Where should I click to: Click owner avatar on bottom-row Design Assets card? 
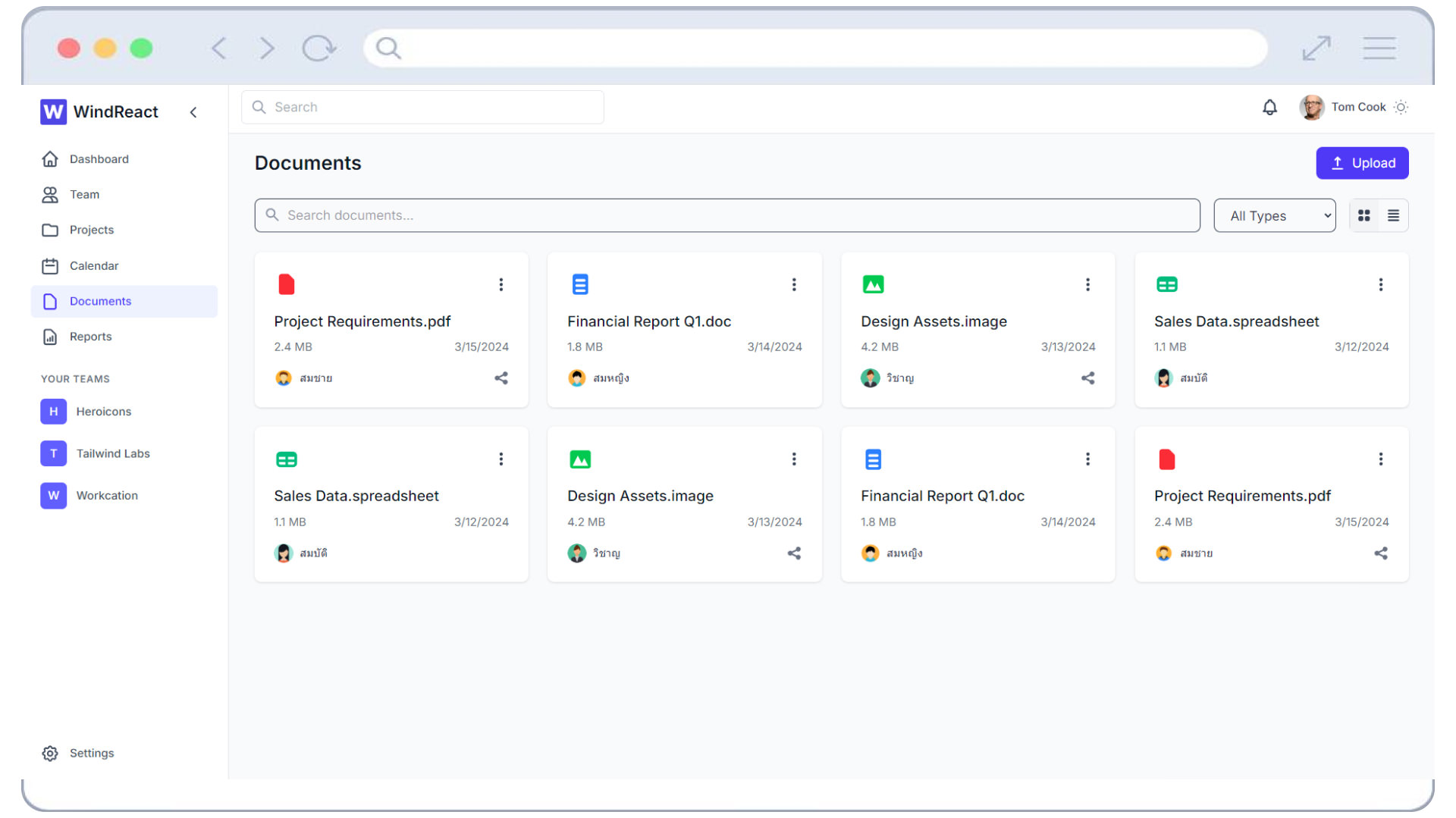pos(577,553)
